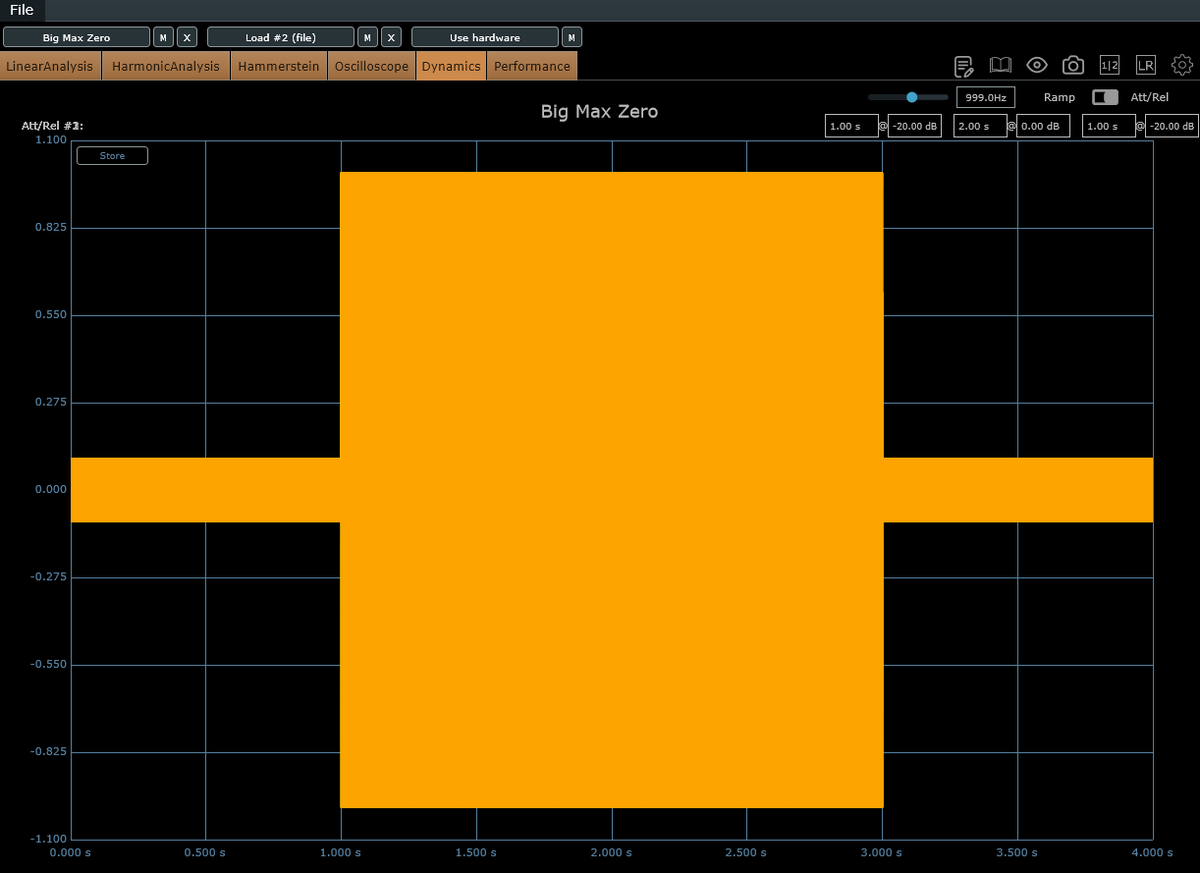1200x873 pixels.
Task: Adjust the frequency slider handle
Action: [x=911, y=97]
